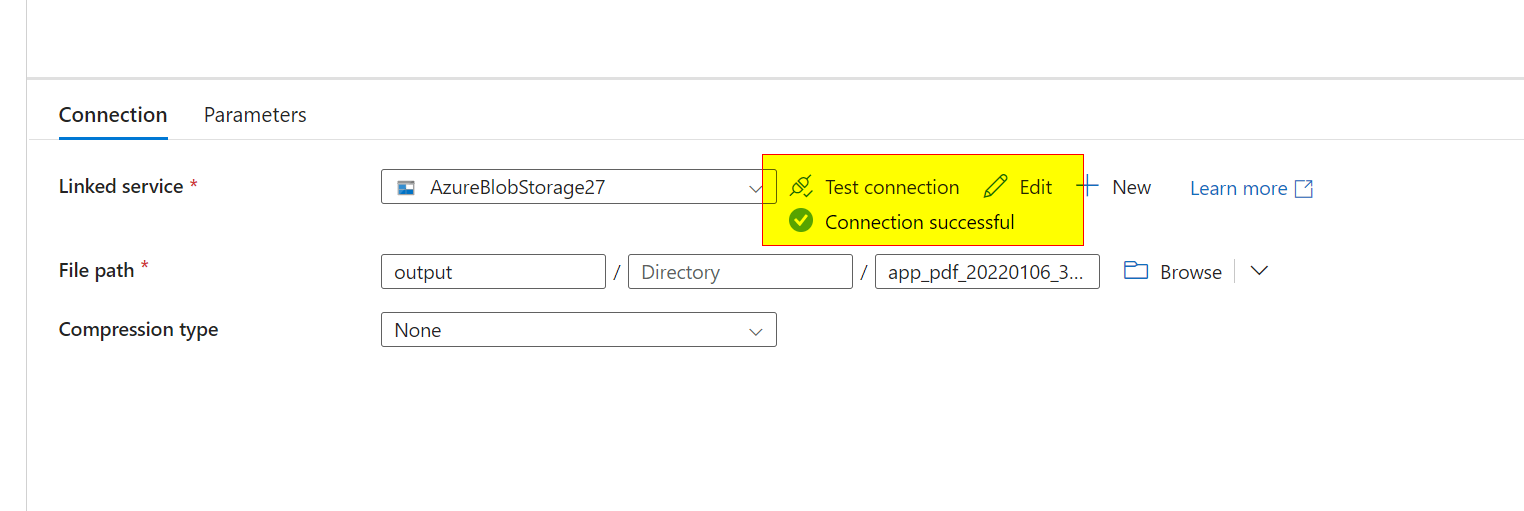The image size is (1524, 511).
Task: Click the Directory input field
Action: pyautogui.click(x=740, y=272)
